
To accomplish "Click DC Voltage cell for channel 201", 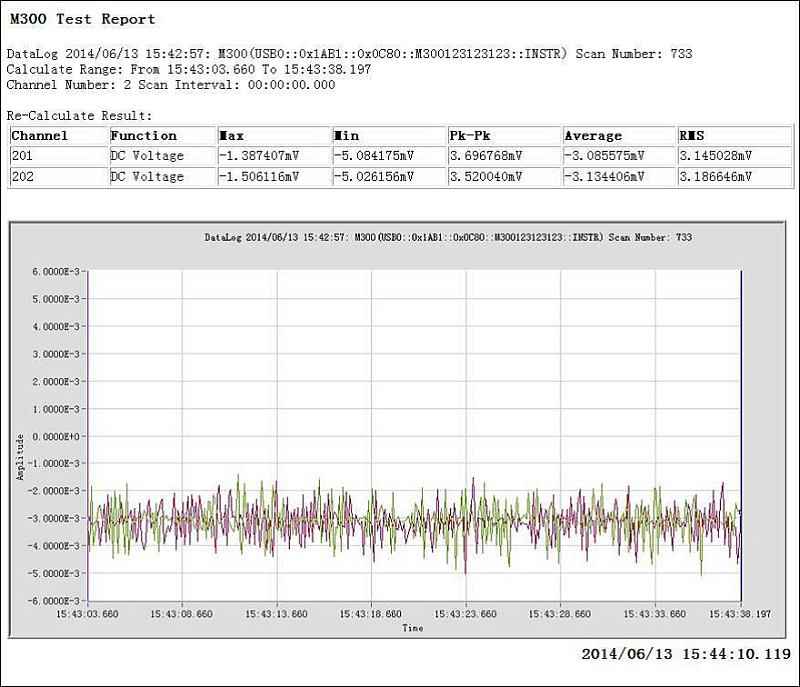I will coord(147,156).
